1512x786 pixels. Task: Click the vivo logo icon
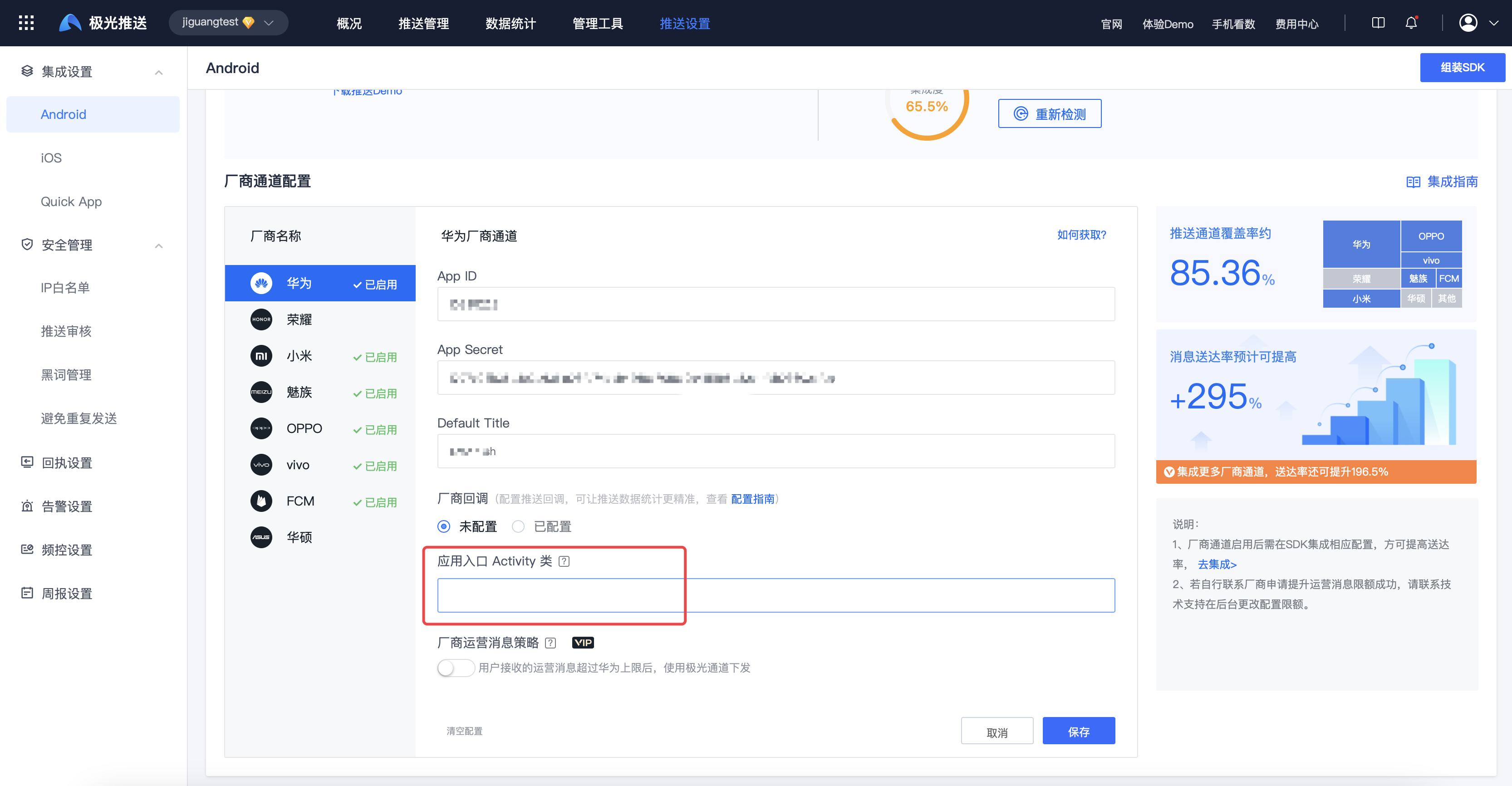pos(261,465)
